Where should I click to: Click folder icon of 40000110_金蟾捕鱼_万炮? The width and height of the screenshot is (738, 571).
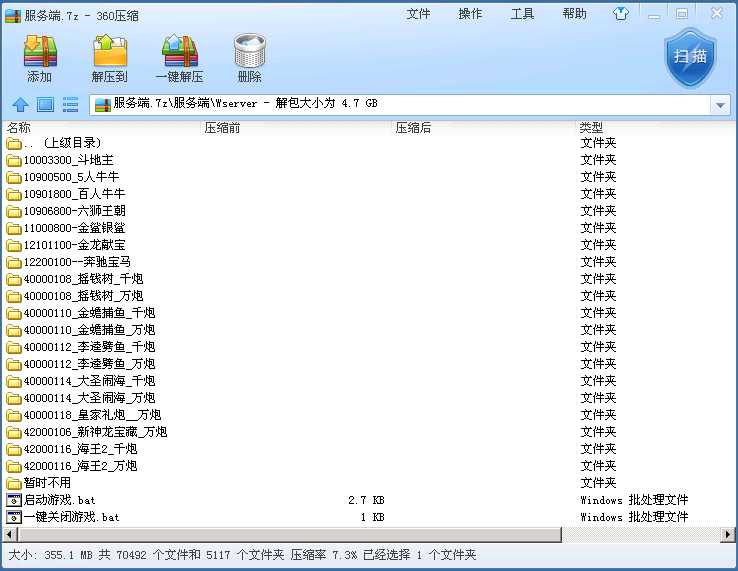[14, 330]
